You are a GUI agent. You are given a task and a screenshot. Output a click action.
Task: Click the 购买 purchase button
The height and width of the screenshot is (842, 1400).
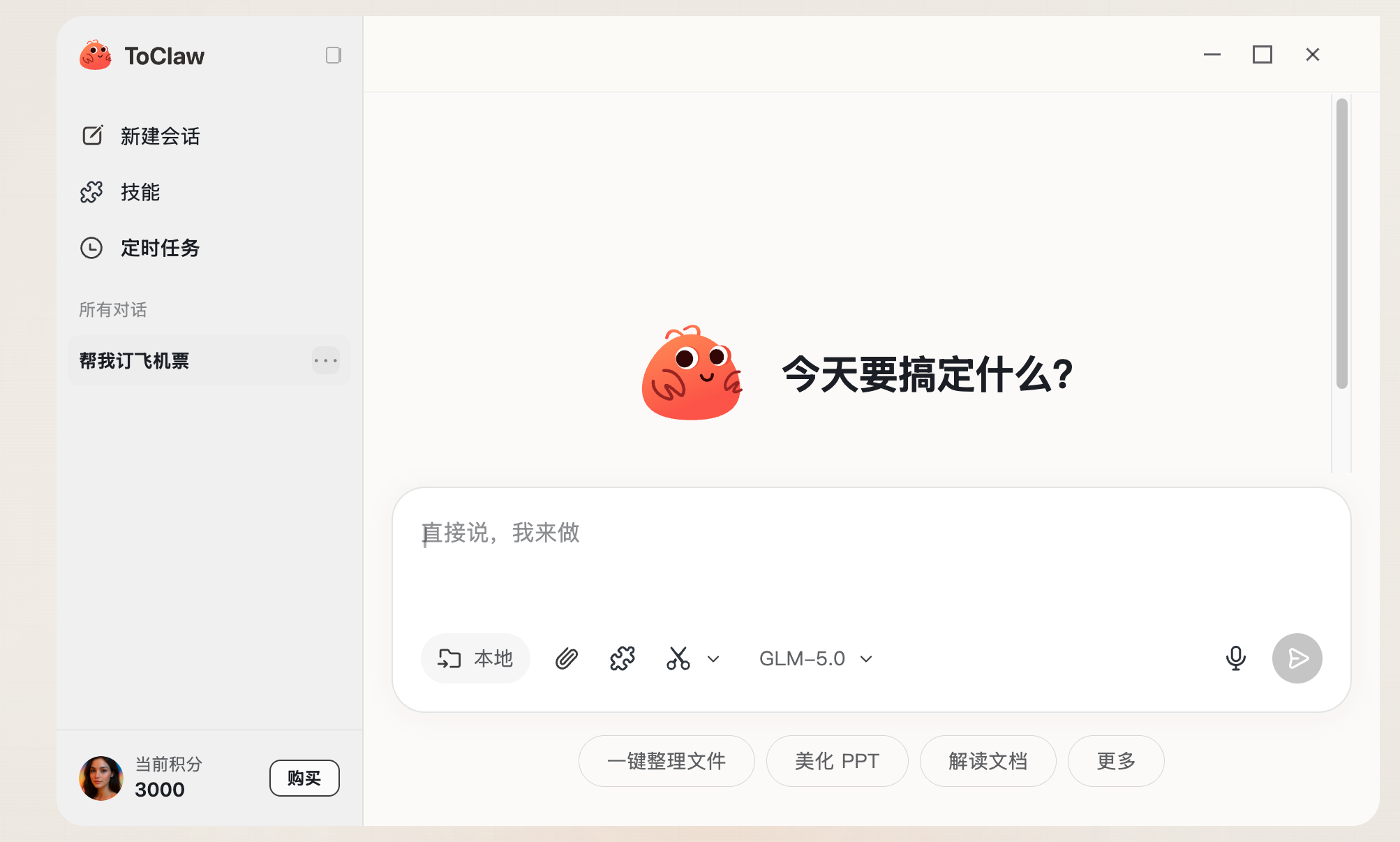pyautogui.click(x=304, y=778)
